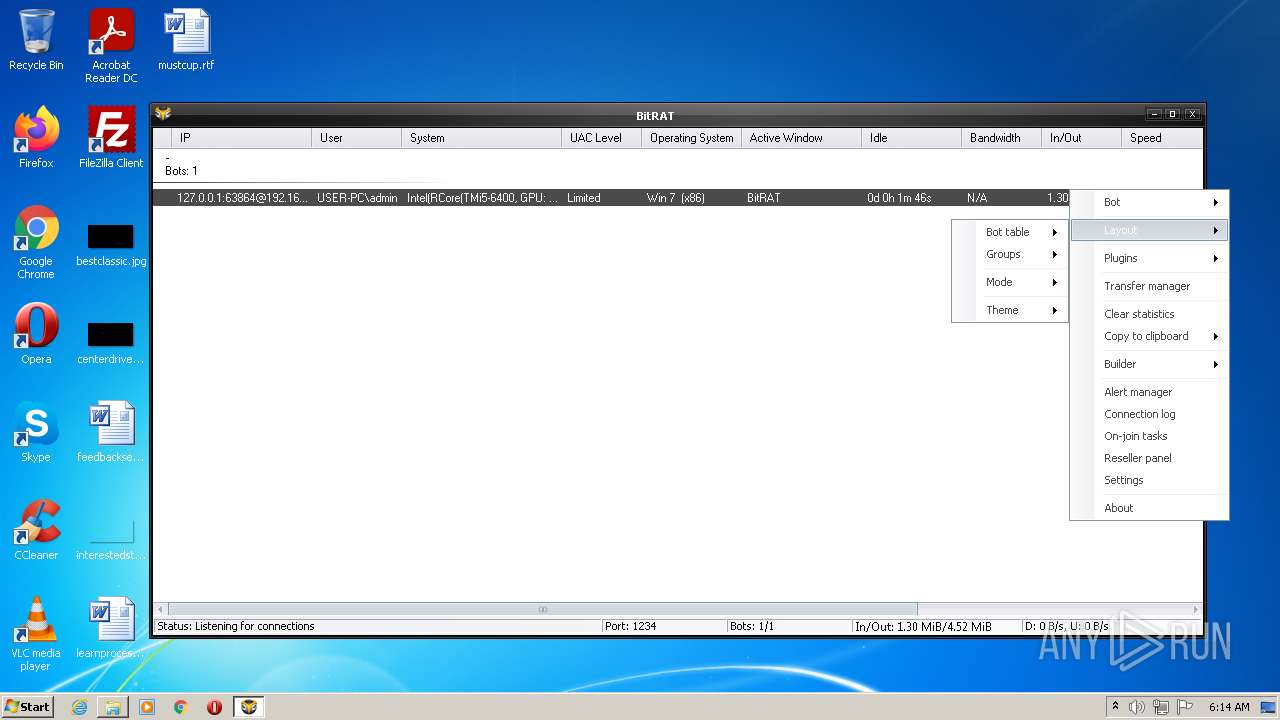The image size is (1280, 720).
Task: Sort by Idle column header
Action: [911, 138]
